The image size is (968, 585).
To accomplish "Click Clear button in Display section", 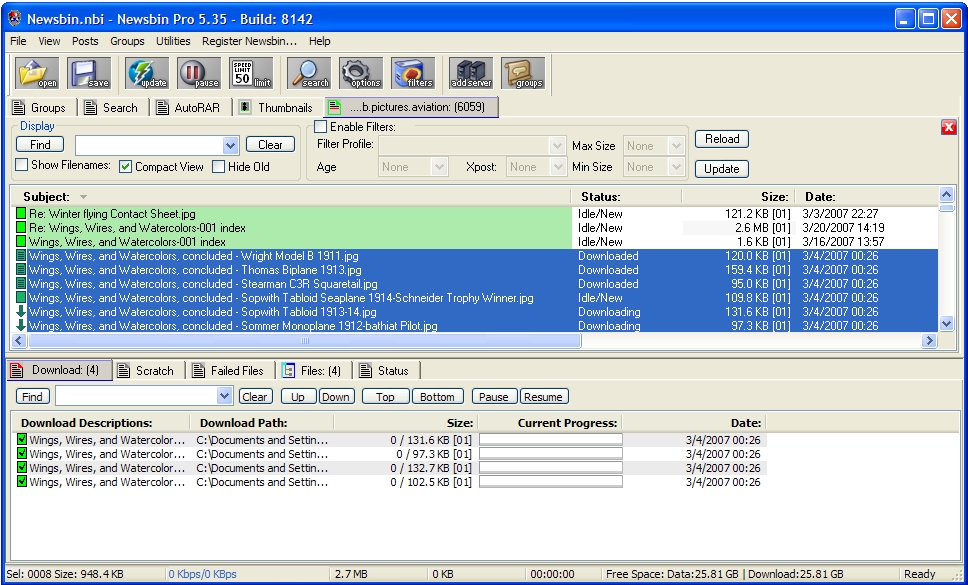I will coord(270,144).
